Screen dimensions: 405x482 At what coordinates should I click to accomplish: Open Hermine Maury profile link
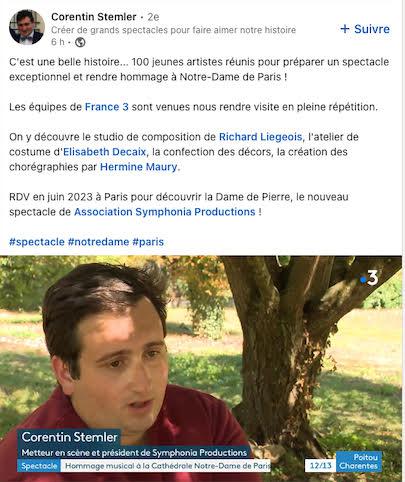(x=138, y=167)
